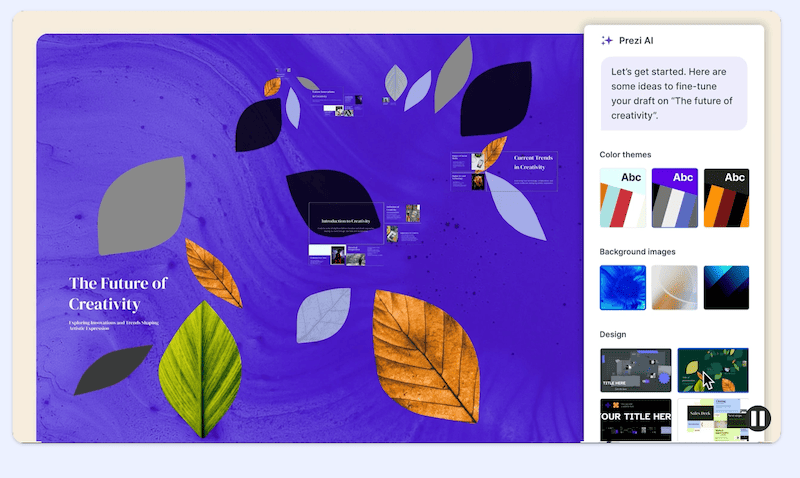Click 'The Future of Creativity' title text
This screenshot has height=478, width=800.
pos(117,293)
